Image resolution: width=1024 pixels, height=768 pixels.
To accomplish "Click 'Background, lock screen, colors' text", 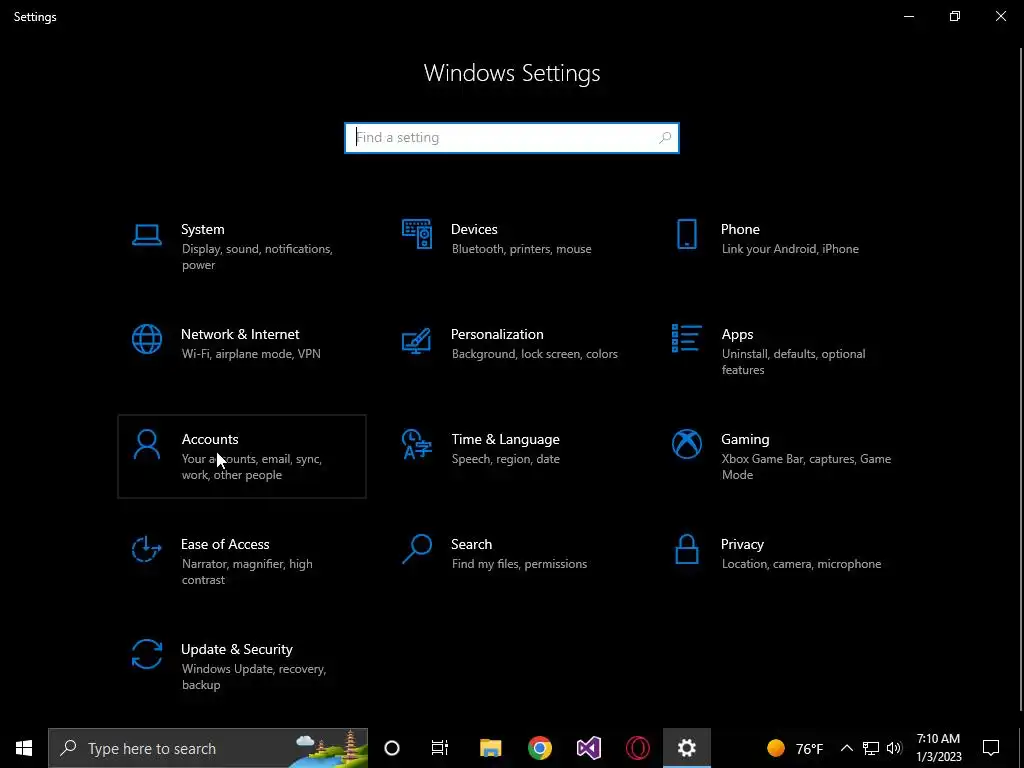I will coord(535,354).
